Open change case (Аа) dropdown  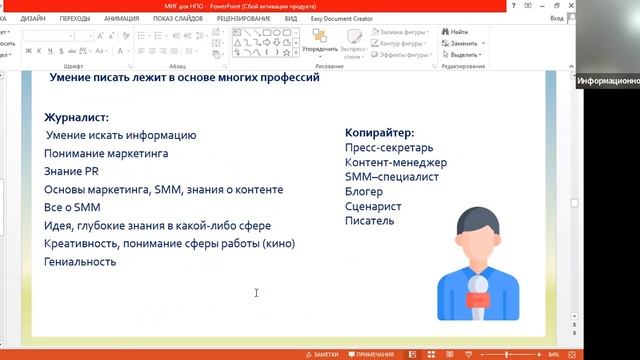(x=101, y=51)
